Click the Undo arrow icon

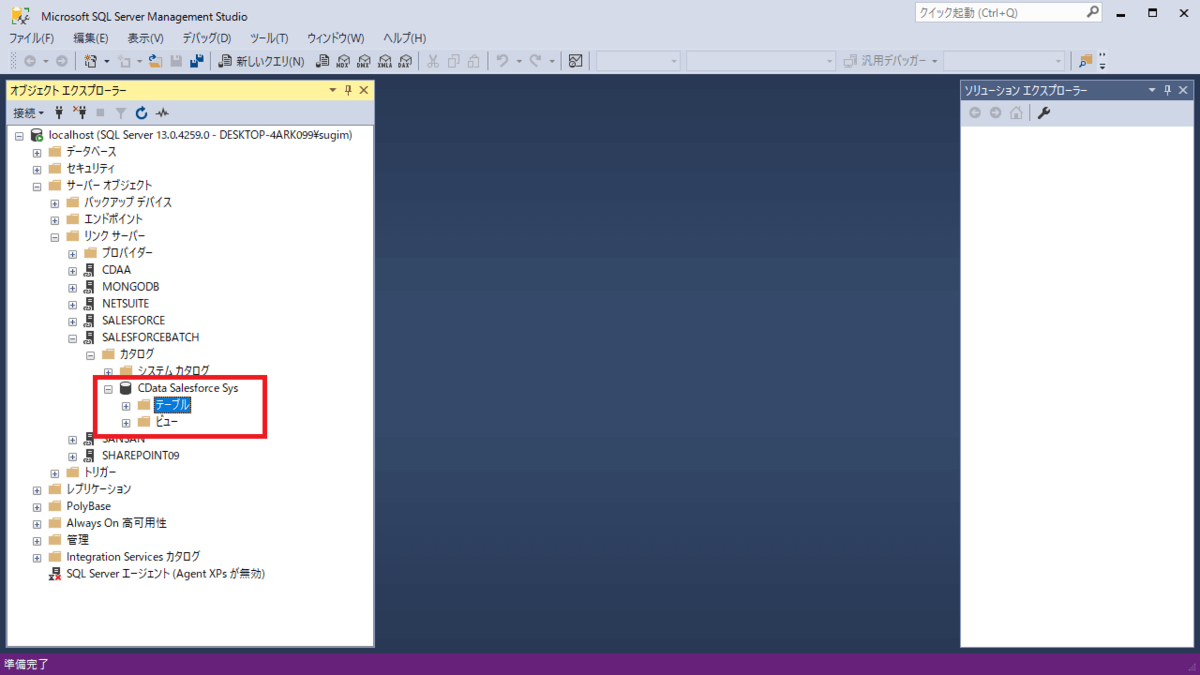(x=503, y=61)
